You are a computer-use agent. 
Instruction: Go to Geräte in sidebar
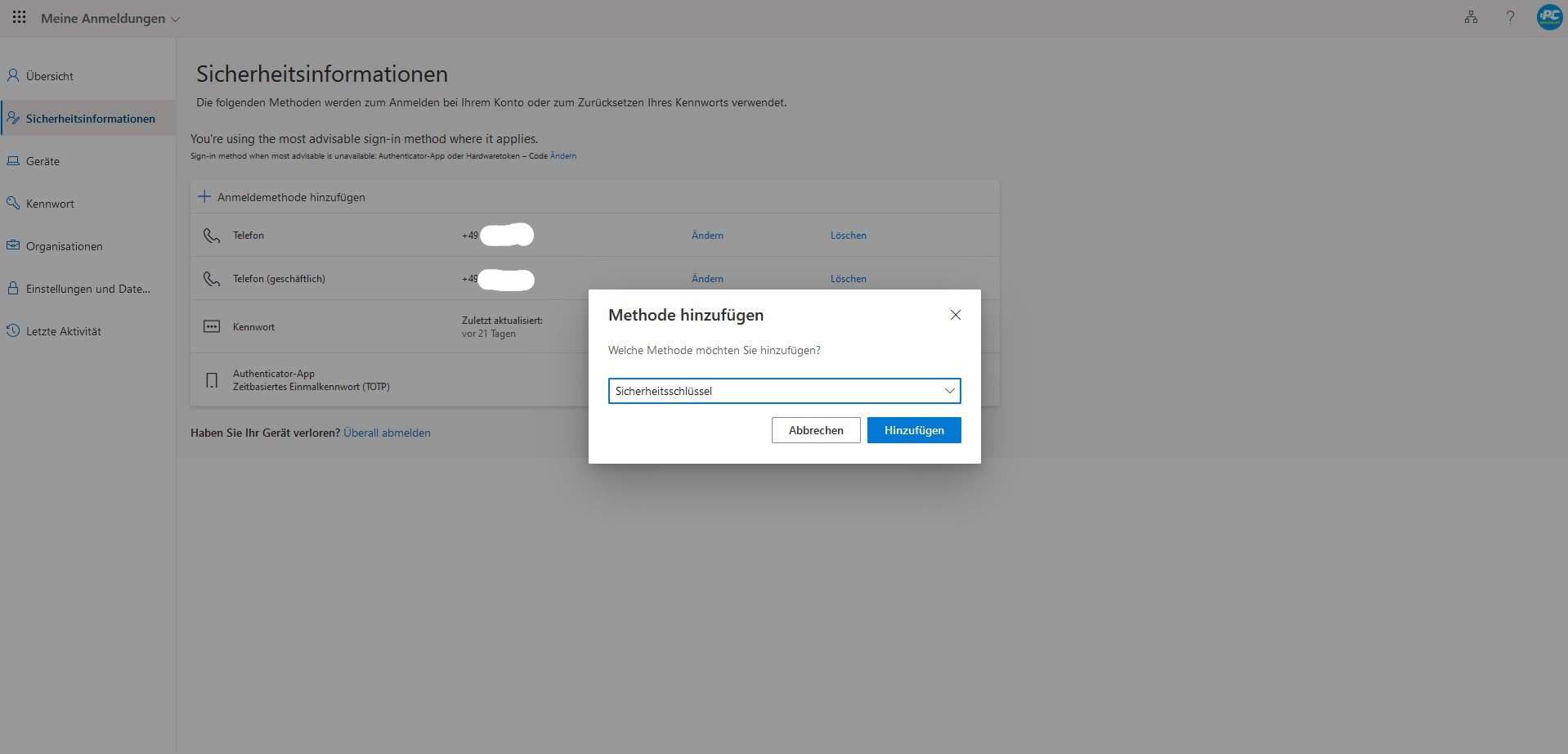pos(43,161)
